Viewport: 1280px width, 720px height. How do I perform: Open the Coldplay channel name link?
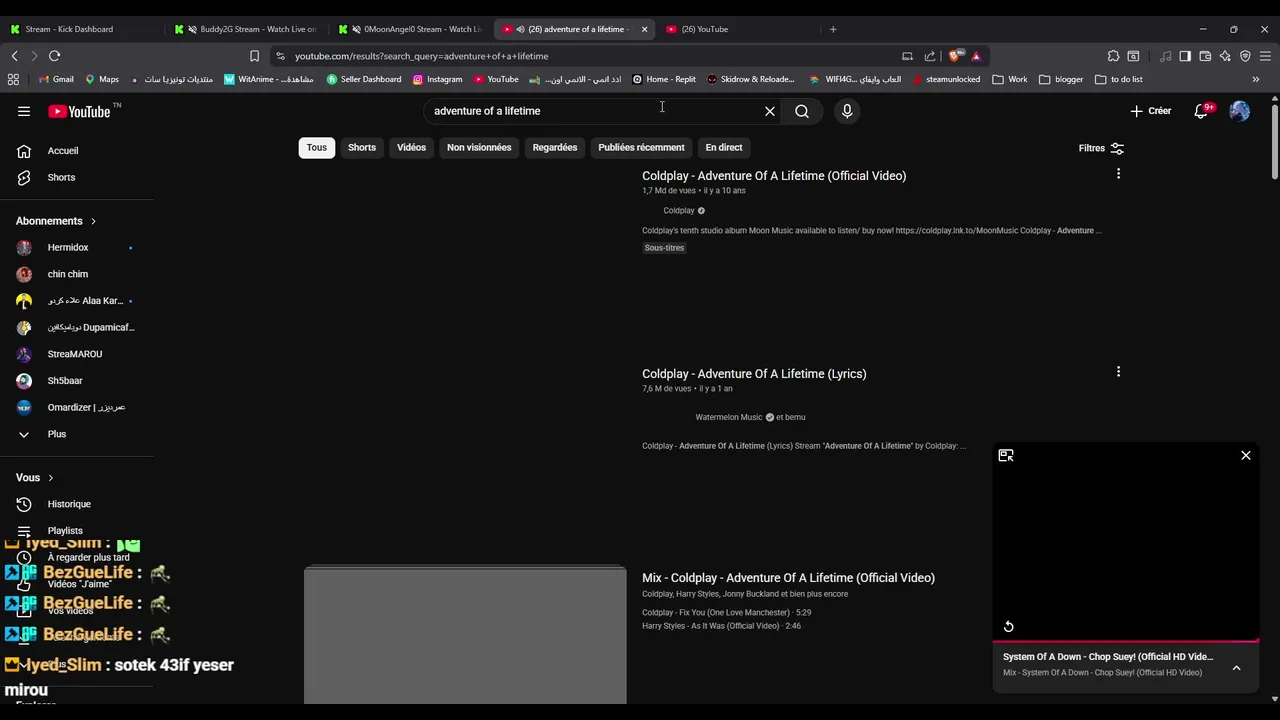click(678, 211)
